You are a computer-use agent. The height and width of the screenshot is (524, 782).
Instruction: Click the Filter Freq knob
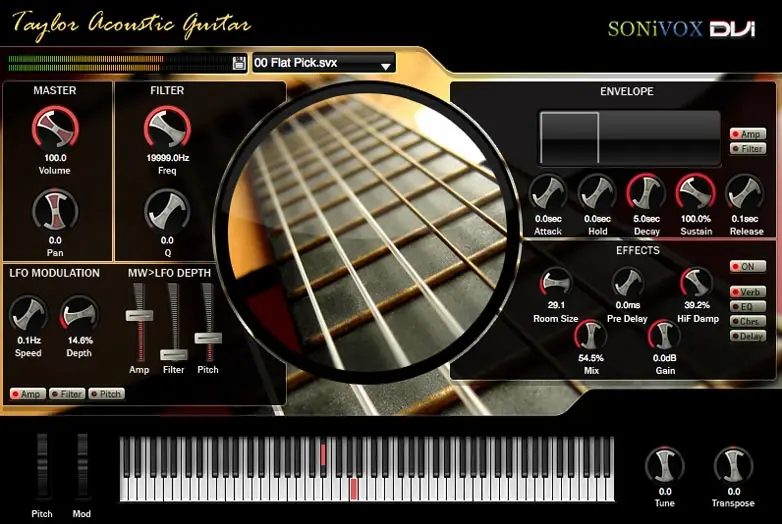click(x=167, y=127)
